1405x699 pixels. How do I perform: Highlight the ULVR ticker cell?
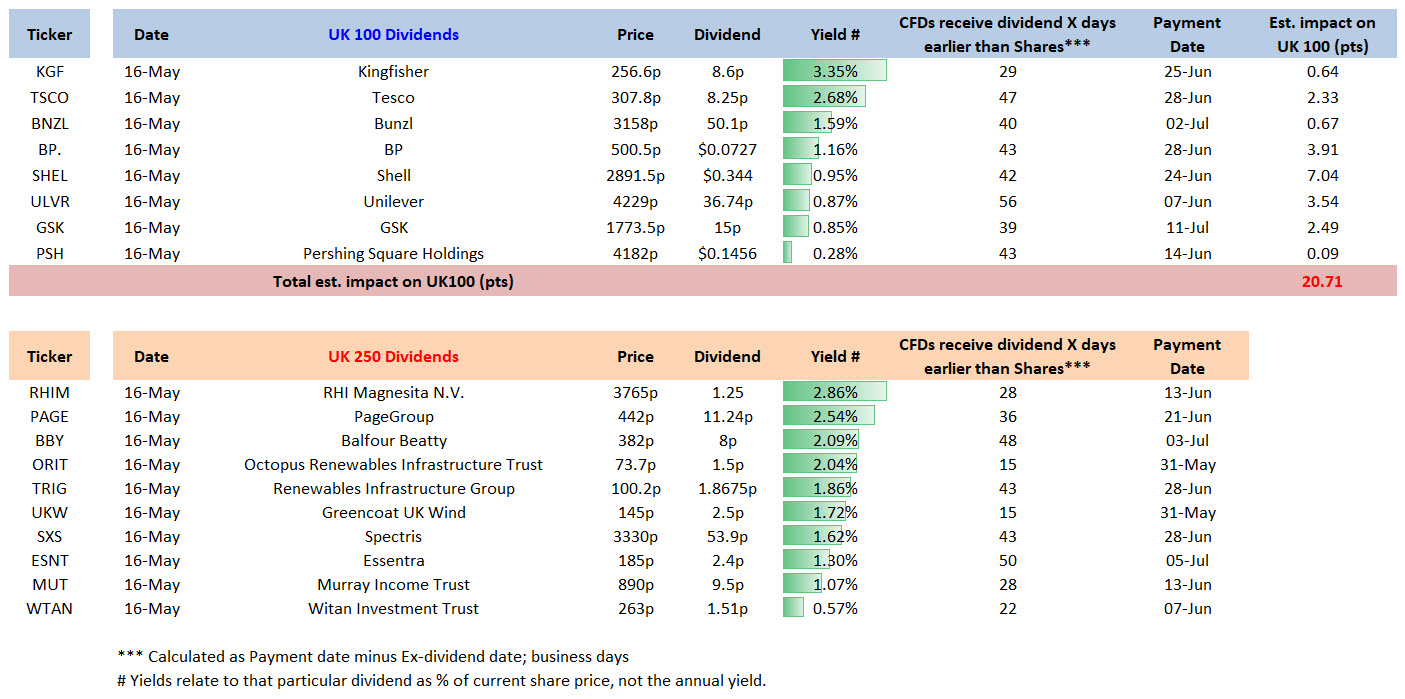[x=49, y=202]
